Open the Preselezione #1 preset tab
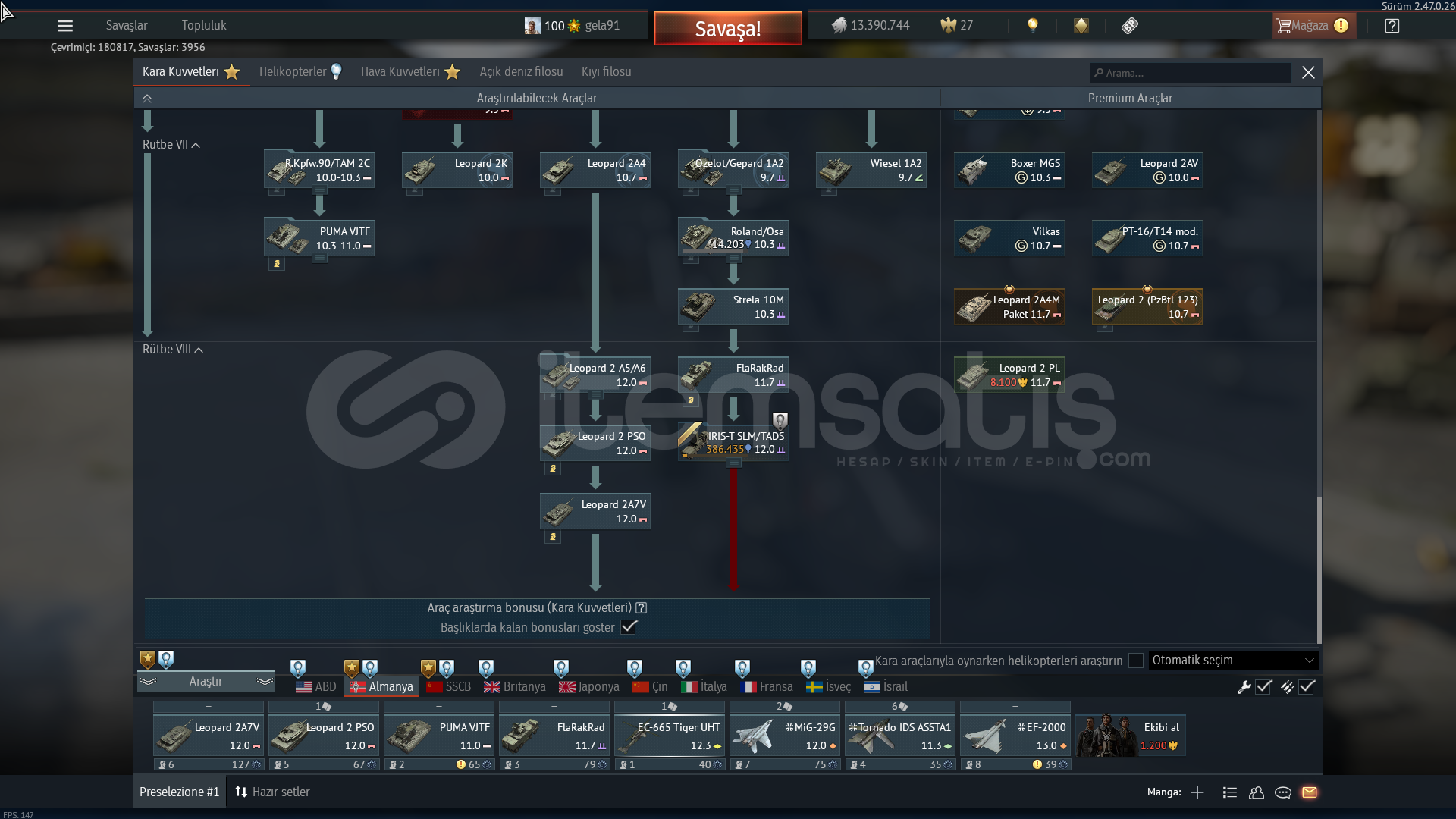Screen dimensions: 1456x819 pyautogui.click(x=179, y=792)
